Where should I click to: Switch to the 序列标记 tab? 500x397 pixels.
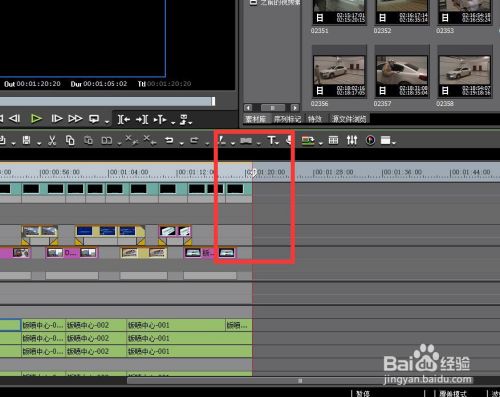point(287,119)
